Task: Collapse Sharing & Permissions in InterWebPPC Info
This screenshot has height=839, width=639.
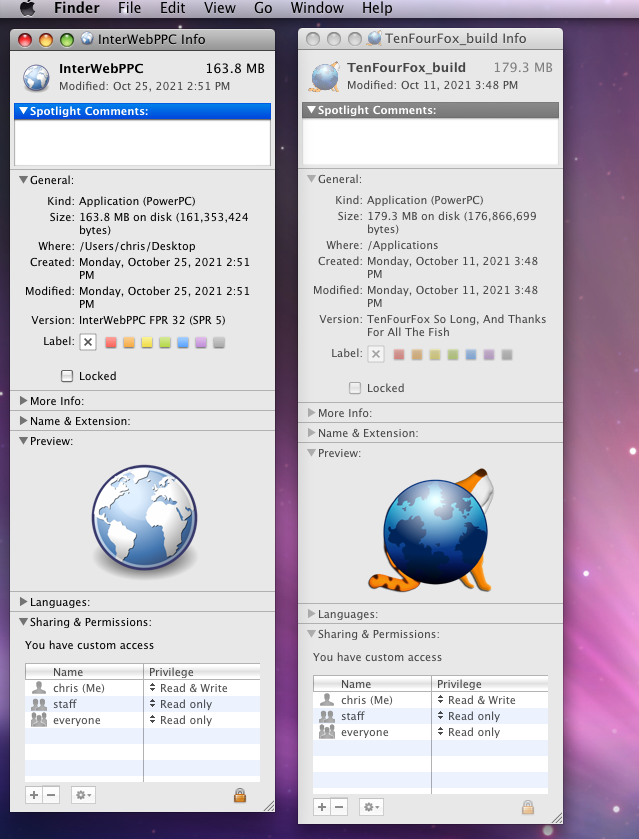Action: [x=23, y=622]
